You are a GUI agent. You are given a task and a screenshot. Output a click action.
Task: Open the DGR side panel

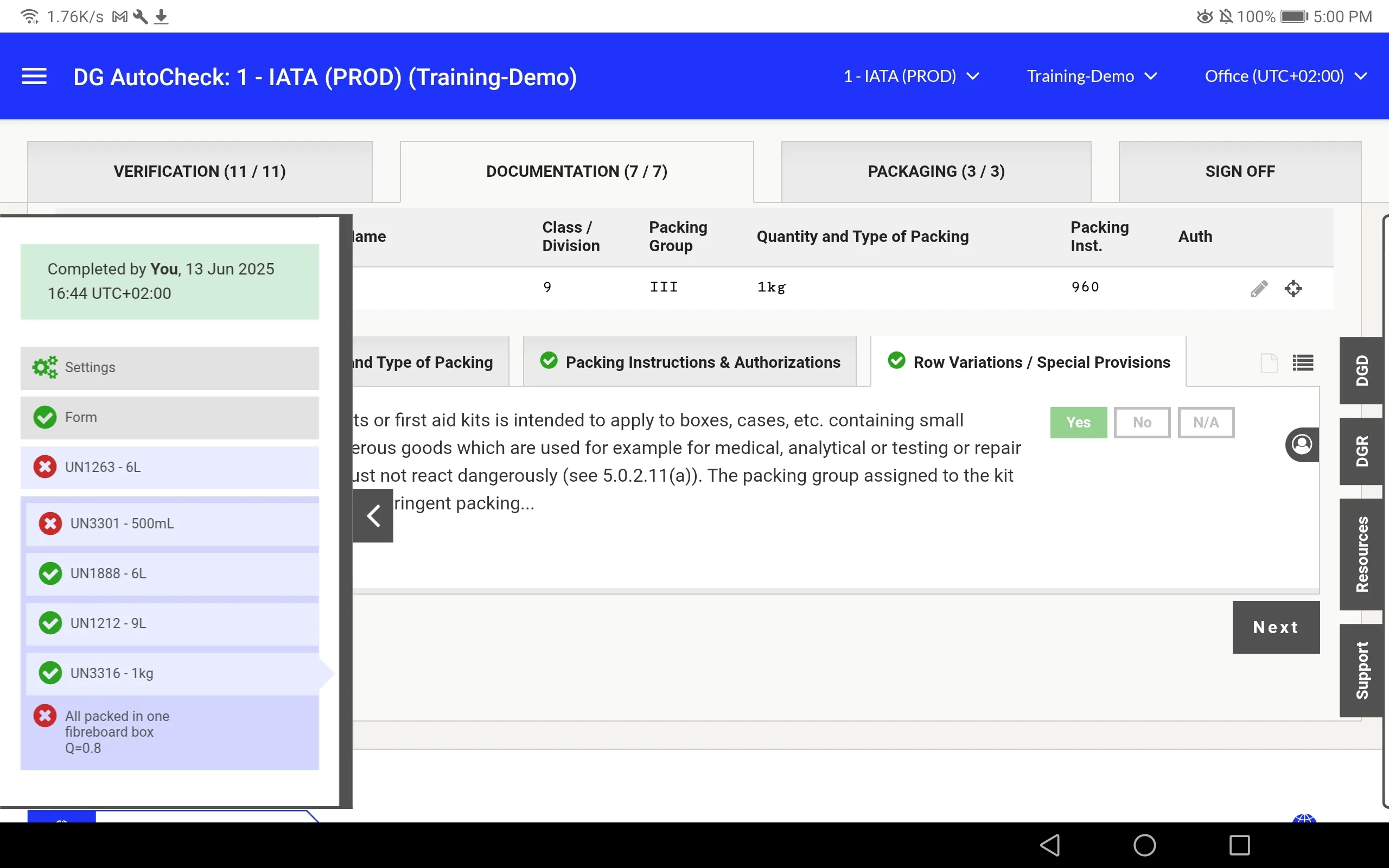coord(1362,451)
